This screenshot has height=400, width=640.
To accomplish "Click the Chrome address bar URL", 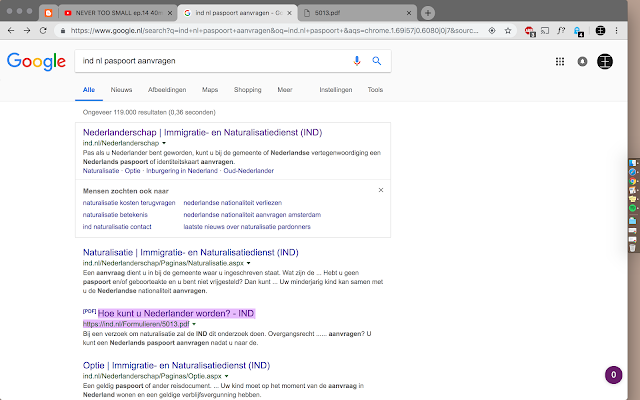I will 274,31.
